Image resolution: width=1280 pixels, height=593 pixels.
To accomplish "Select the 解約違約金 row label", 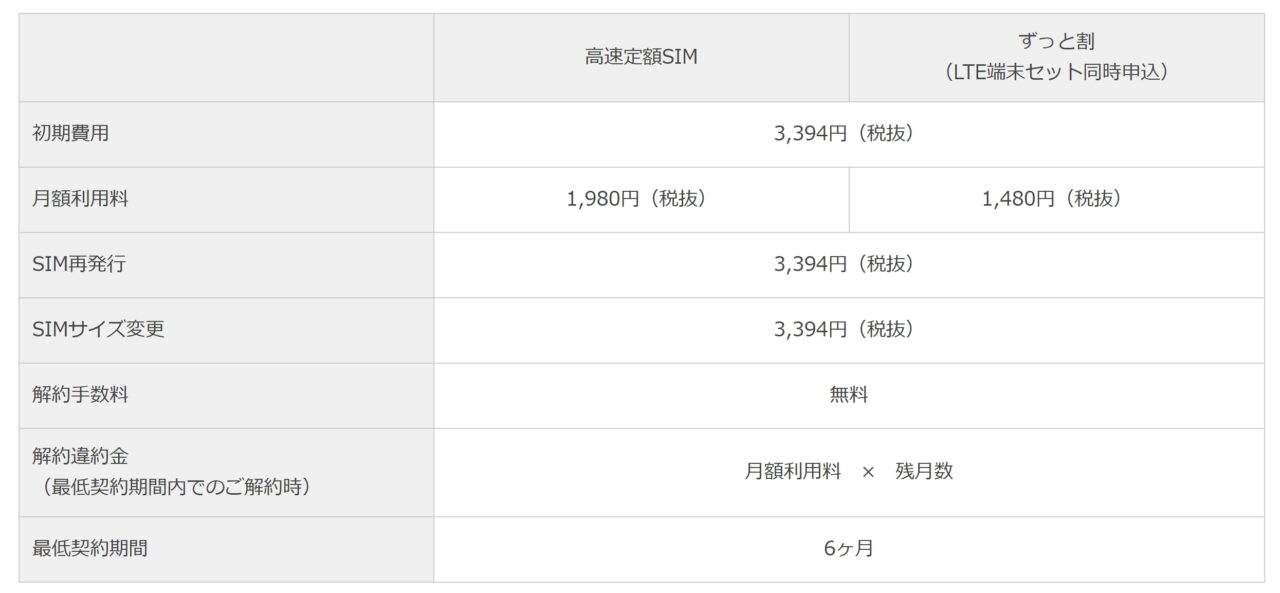I will click(80, 456).
